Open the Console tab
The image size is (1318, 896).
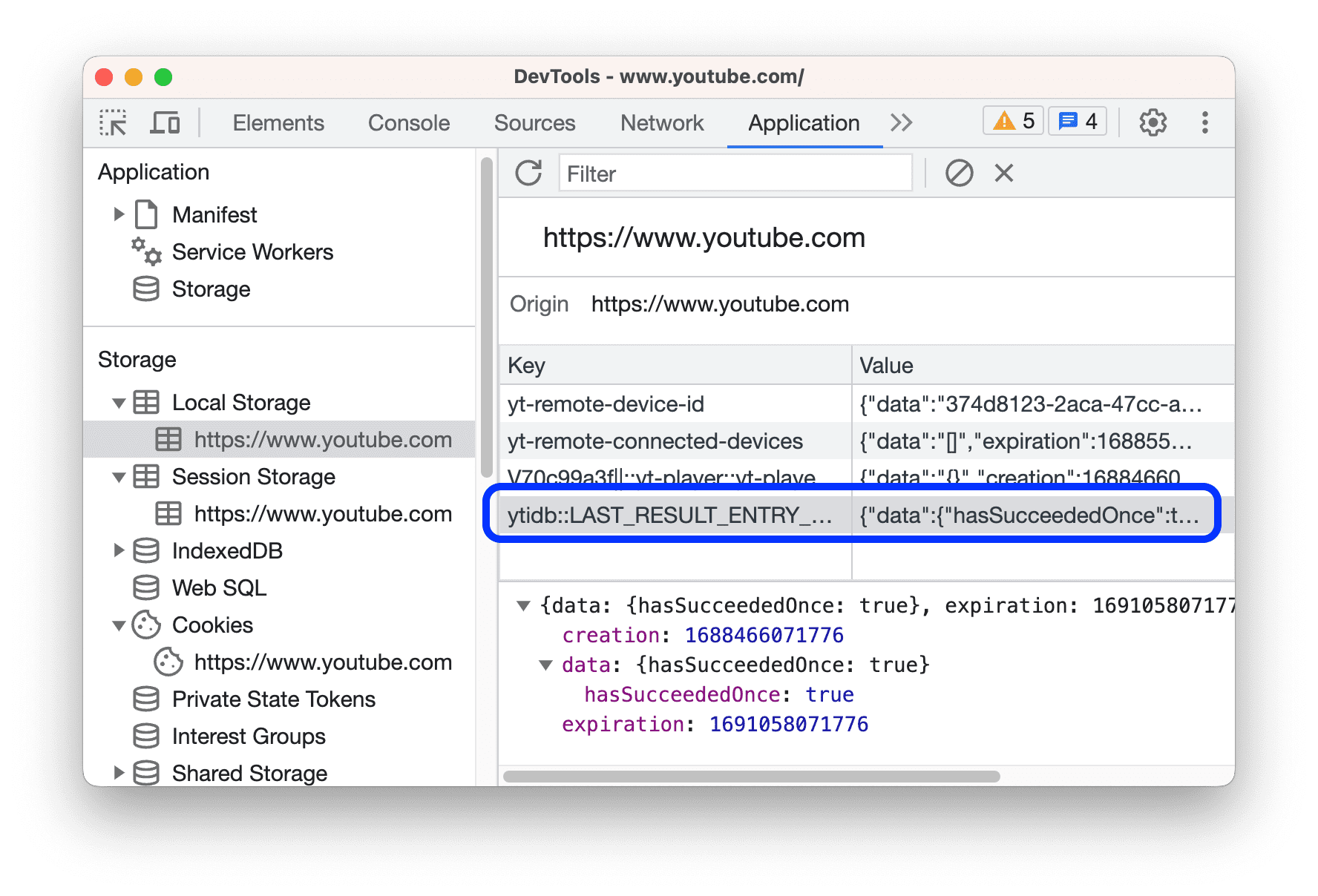coord(407,122)
